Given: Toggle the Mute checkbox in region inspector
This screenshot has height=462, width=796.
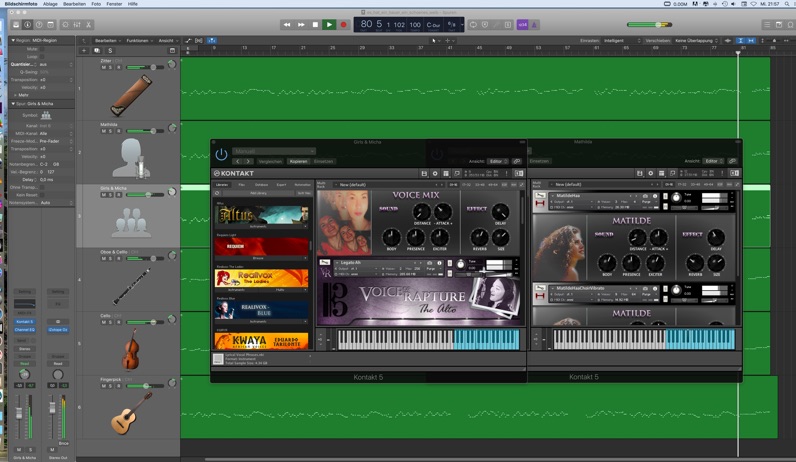Looking at the screenshot, I should tap(42, 49).
